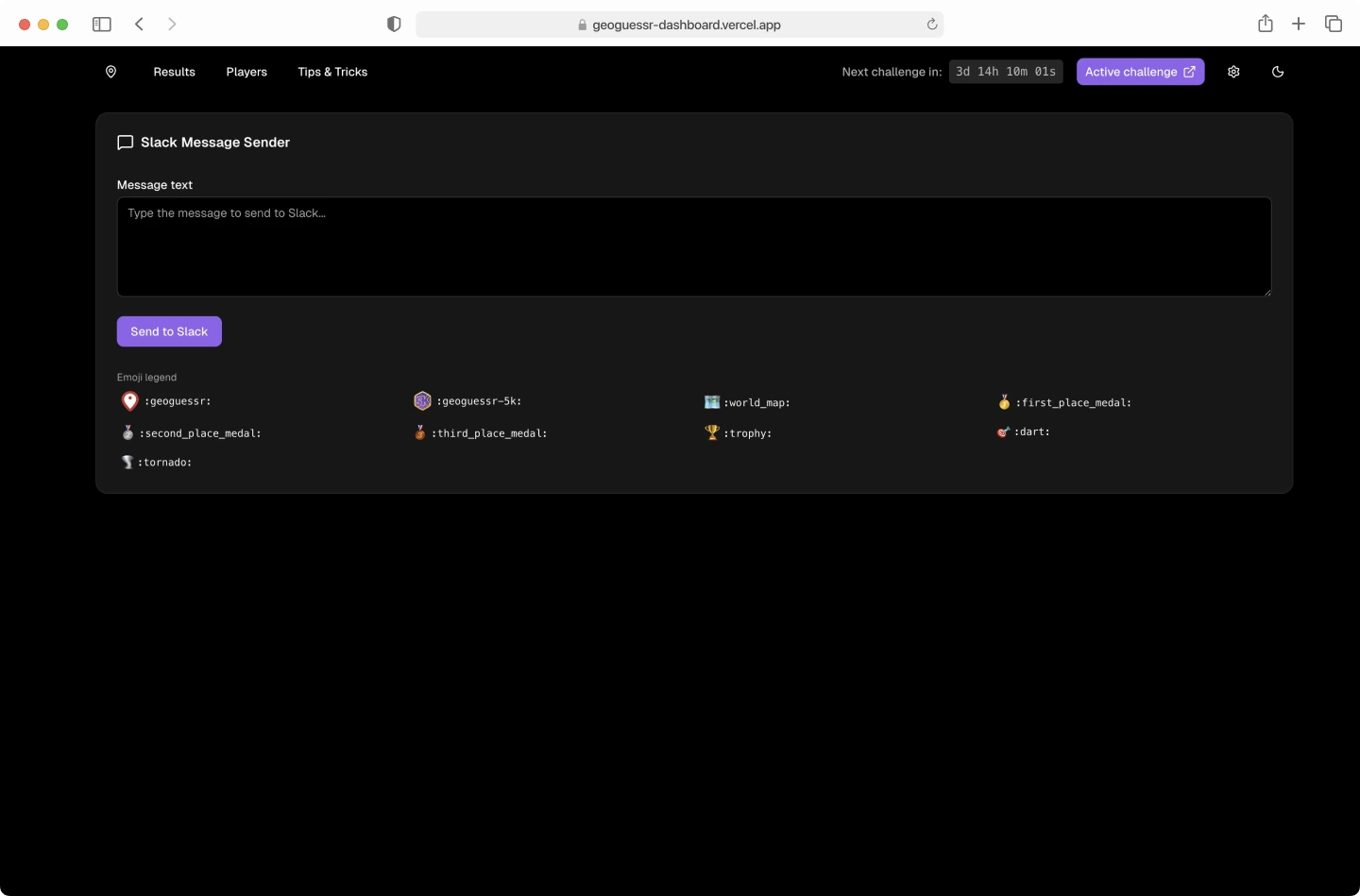Click the Message text label
This screenshot has width=1360, height=896.
pos(155,185)
